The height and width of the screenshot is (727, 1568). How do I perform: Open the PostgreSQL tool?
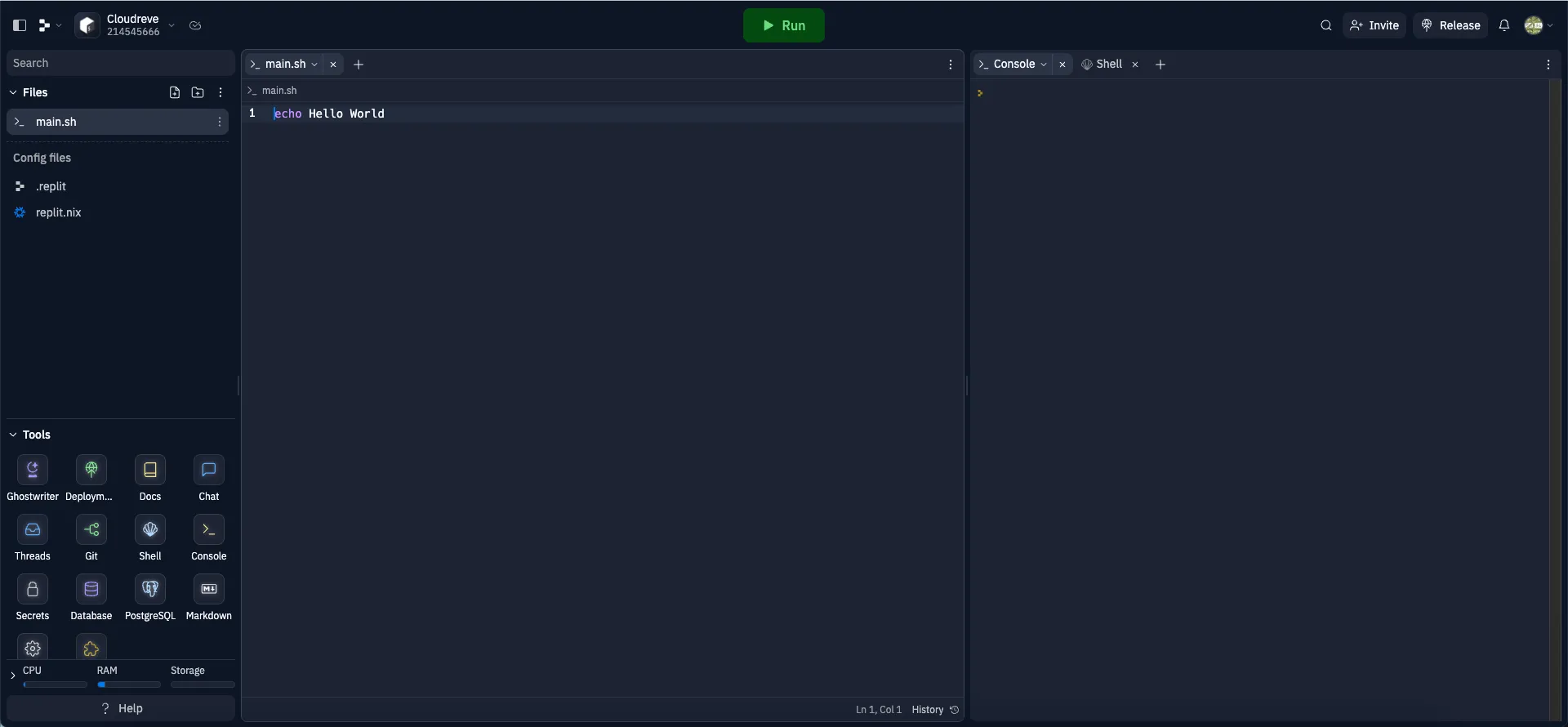point(150,590)
